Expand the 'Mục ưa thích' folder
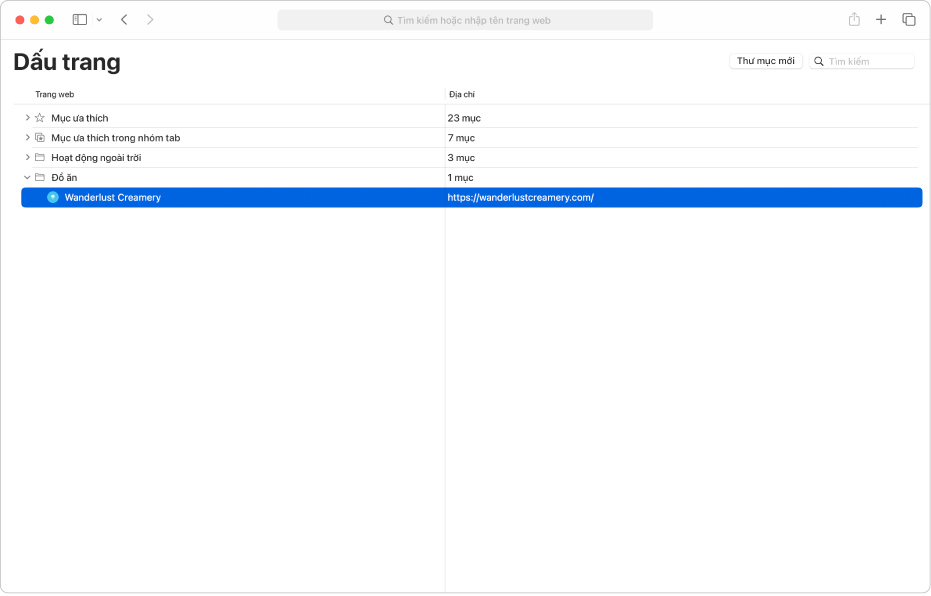 [x=27, y=118]
